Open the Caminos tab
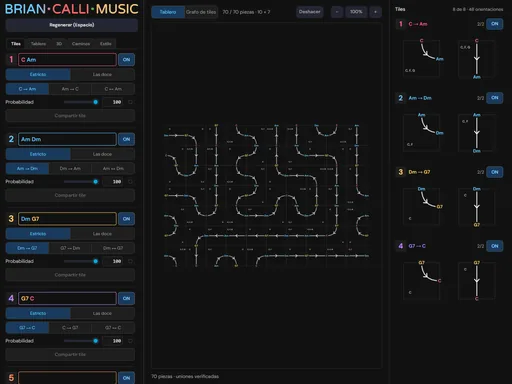 point(81,44)
